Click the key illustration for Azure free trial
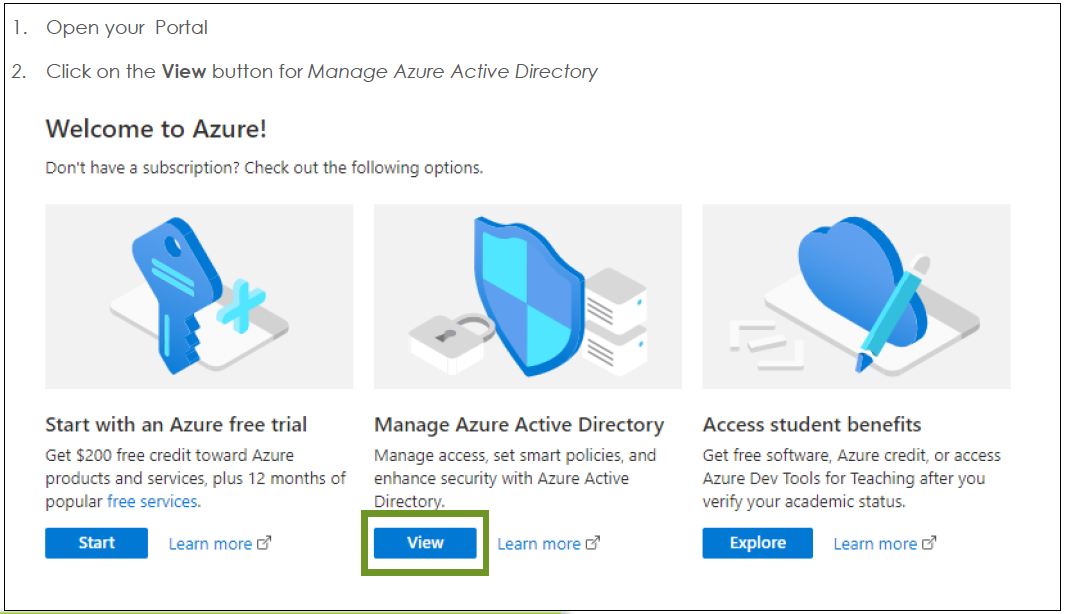This screenshot has width=1065, height=614. 199,297
